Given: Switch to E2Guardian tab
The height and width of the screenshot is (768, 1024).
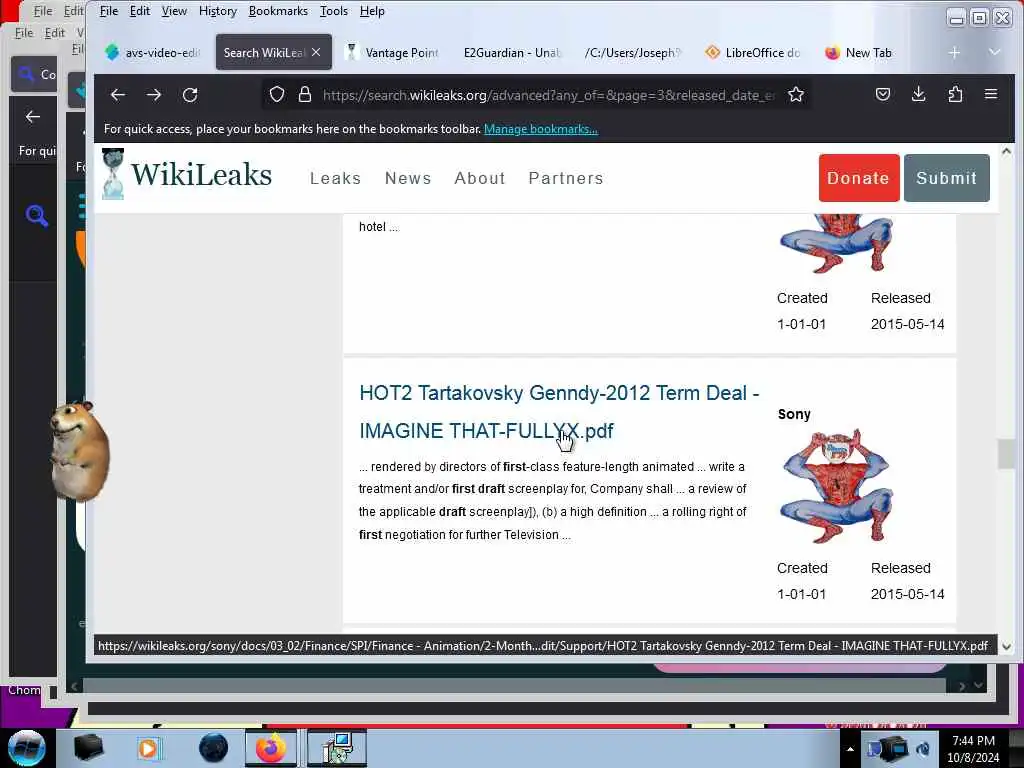Looking at the screenshot, I should [512, 53].
